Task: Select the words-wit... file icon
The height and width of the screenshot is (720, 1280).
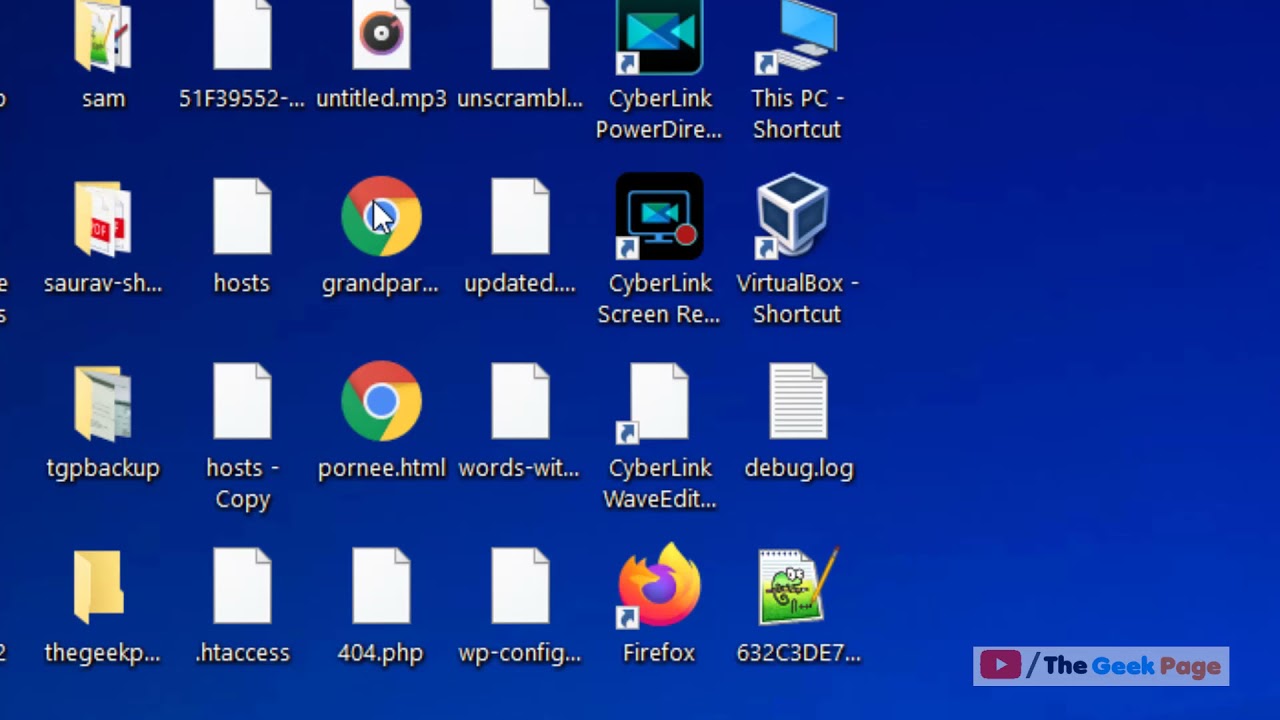Action: 520,401
